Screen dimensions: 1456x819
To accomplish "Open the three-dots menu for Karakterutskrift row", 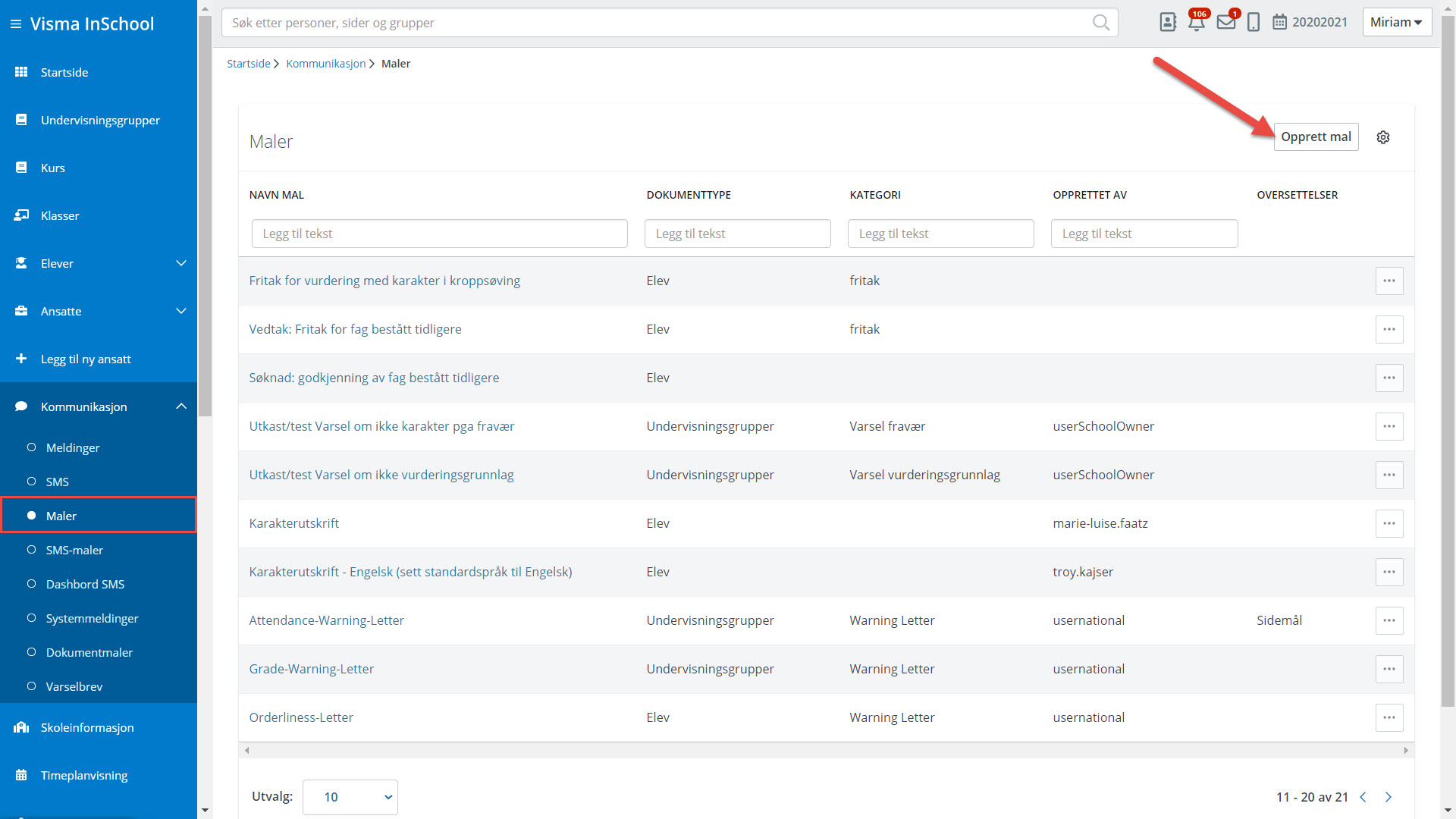I will click(x=1389, y=523).
